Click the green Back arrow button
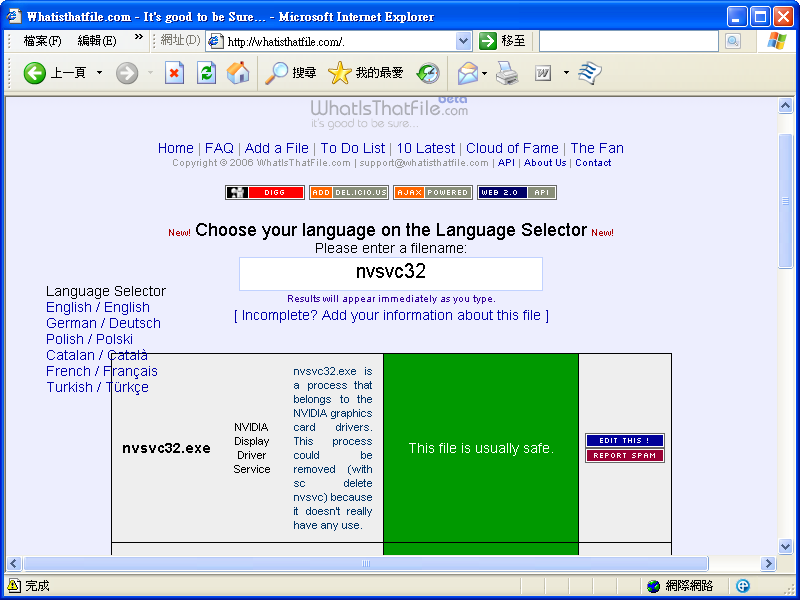800x600 pixels. (35, 73)
